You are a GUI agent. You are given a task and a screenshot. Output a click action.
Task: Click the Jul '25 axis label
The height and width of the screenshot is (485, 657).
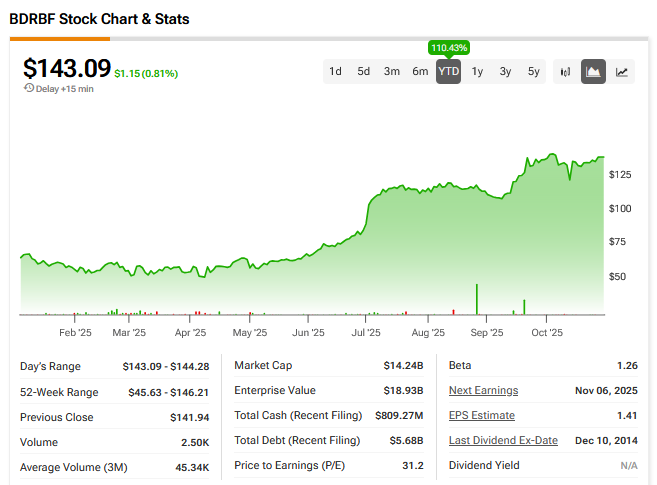[x=366, y=332]
